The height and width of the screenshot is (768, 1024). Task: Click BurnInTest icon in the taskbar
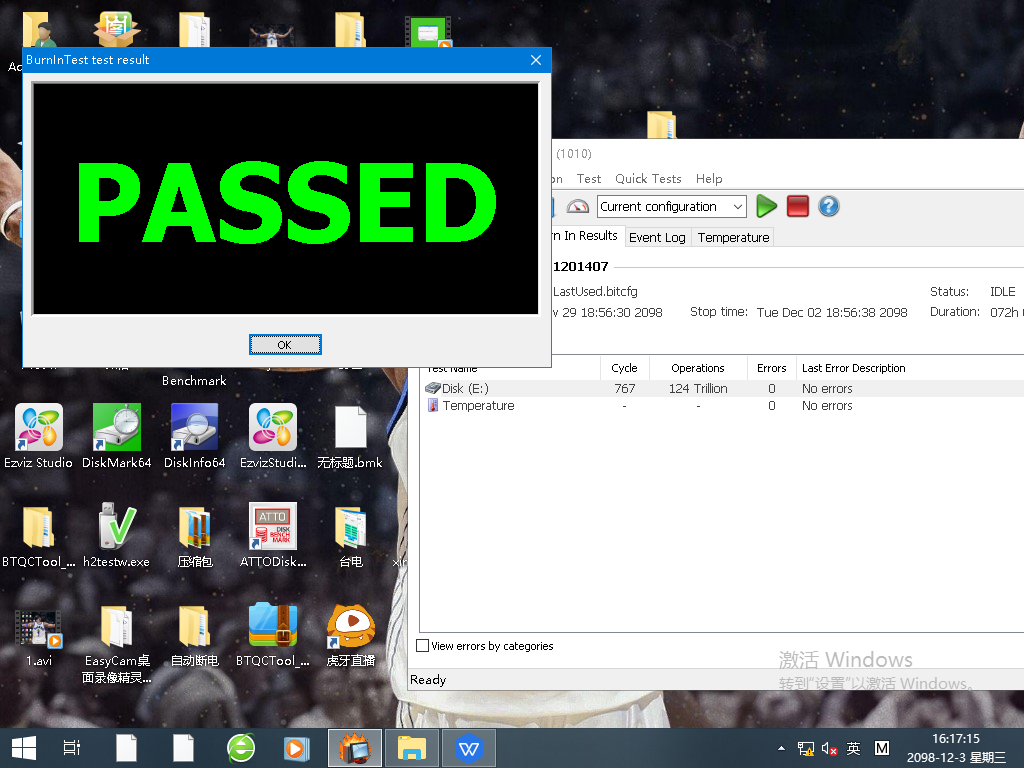pos(355,748)
